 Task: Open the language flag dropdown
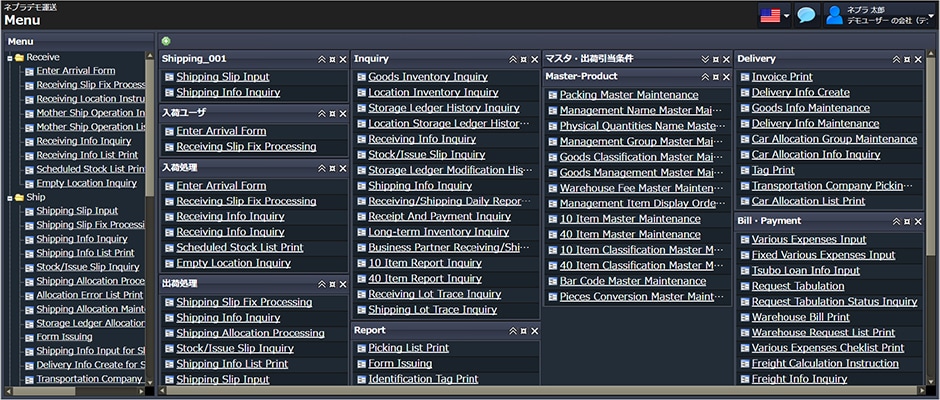click(775, 15)
